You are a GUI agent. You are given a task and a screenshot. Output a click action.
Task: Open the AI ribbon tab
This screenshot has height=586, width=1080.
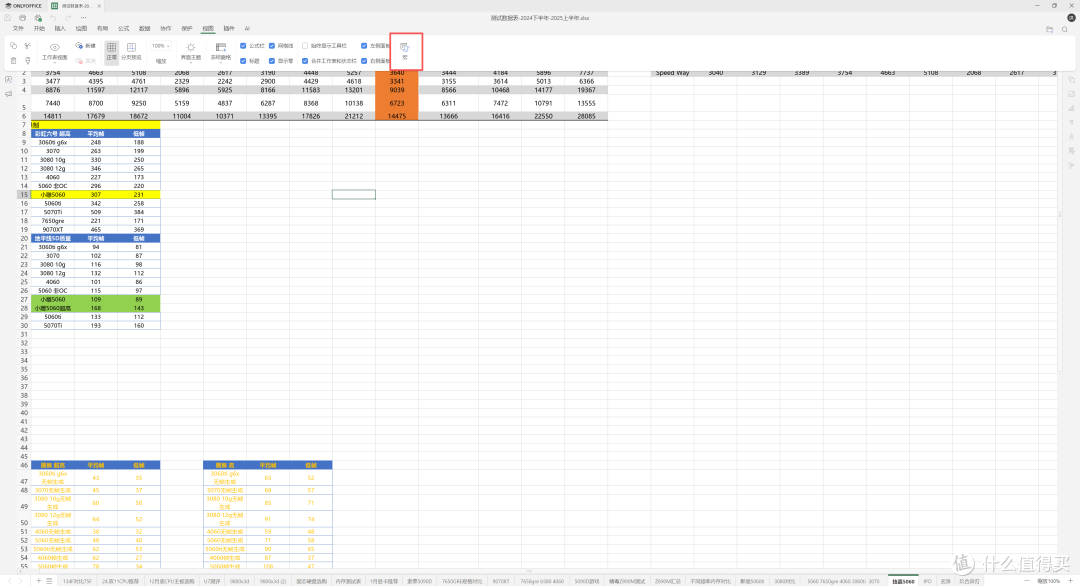[x=247, y=29]
